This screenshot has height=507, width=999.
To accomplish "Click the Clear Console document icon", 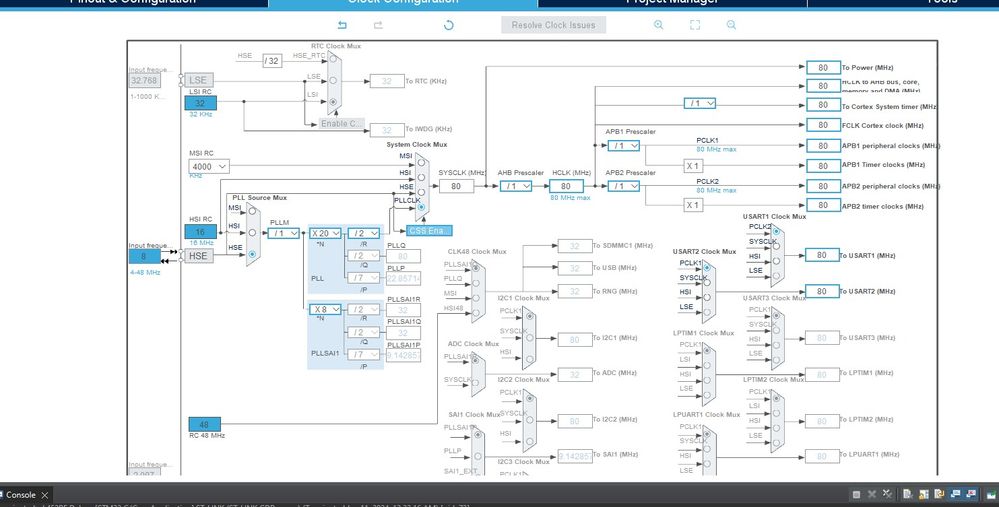I will [x=907, y=494].
